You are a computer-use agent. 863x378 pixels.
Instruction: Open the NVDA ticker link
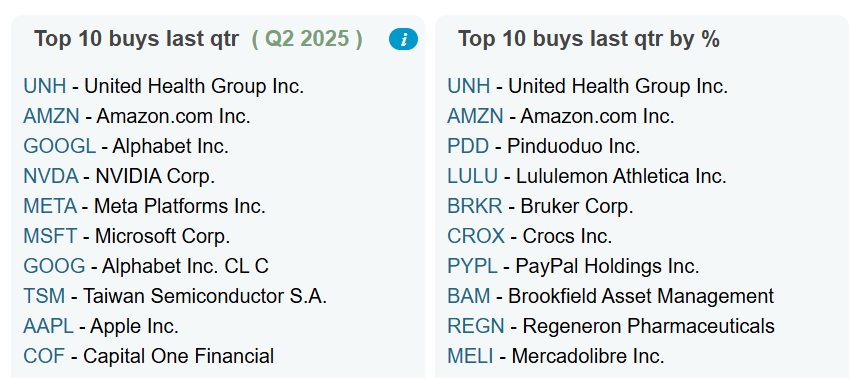[51, 176]
